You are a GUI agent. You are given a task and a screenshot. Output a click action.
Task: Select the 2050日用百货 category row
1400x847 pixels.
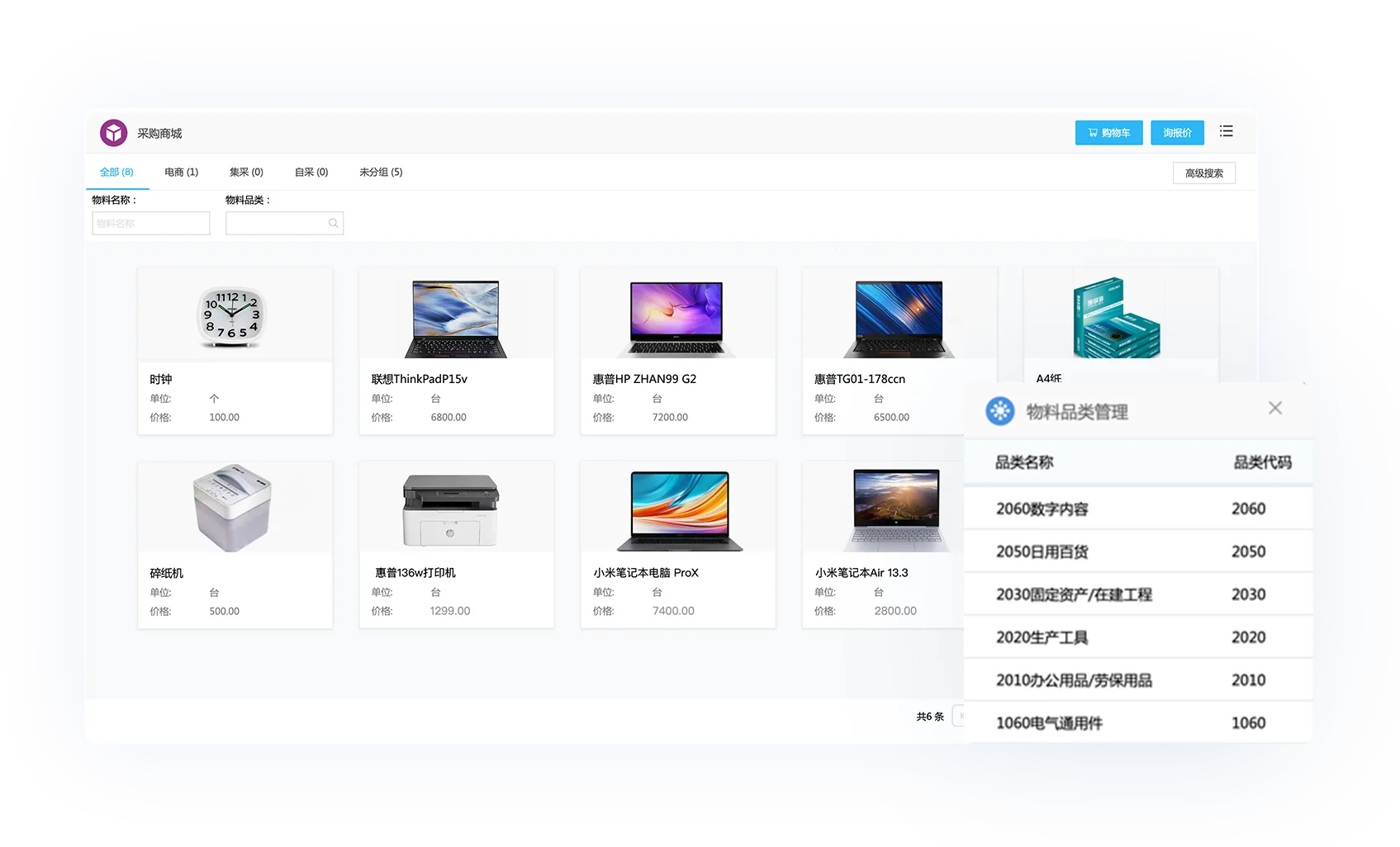(1138, 552)
